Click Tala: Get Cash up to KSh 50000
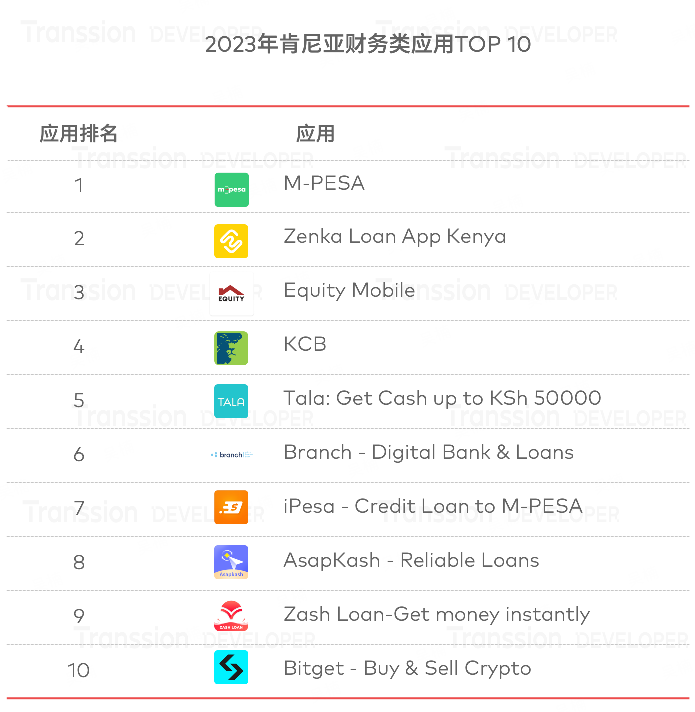Image resolution: width=695 pixels, height=712 pixels. pos(442,398)
